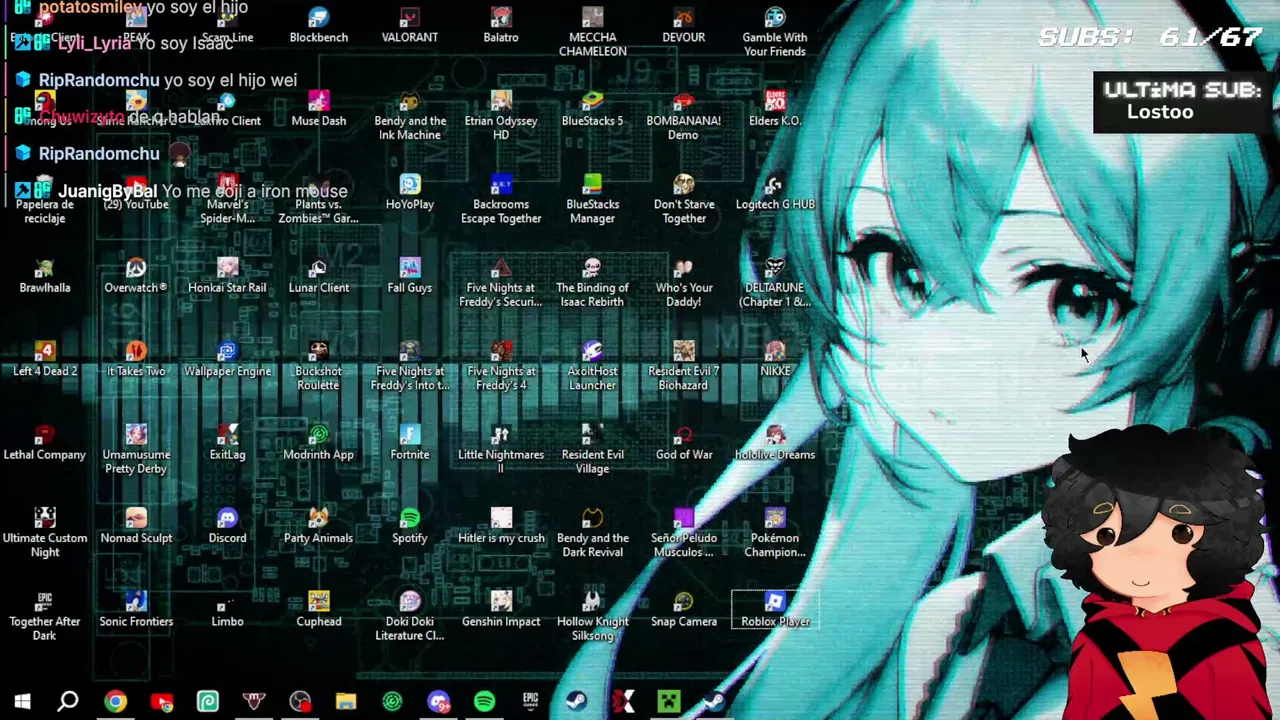Click the Don't Starve Together icon

(684, 199)
